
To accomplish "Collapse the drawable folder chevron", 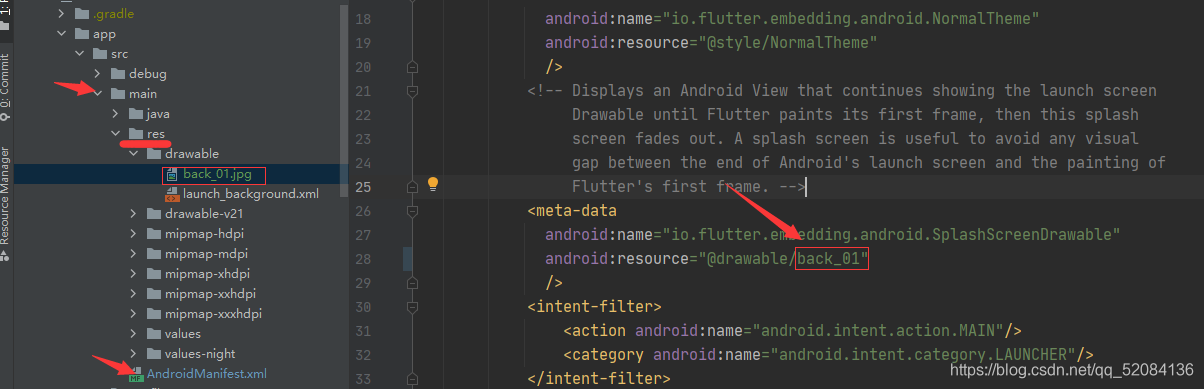I will click(134, 154).
